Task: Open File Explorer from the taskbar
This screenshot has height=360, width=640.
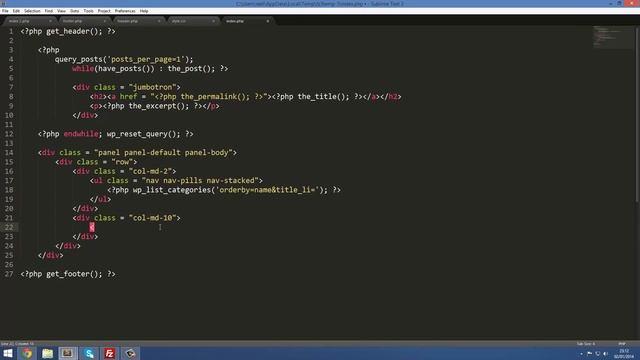Action: pyautogui.click(x=48, y=353)
